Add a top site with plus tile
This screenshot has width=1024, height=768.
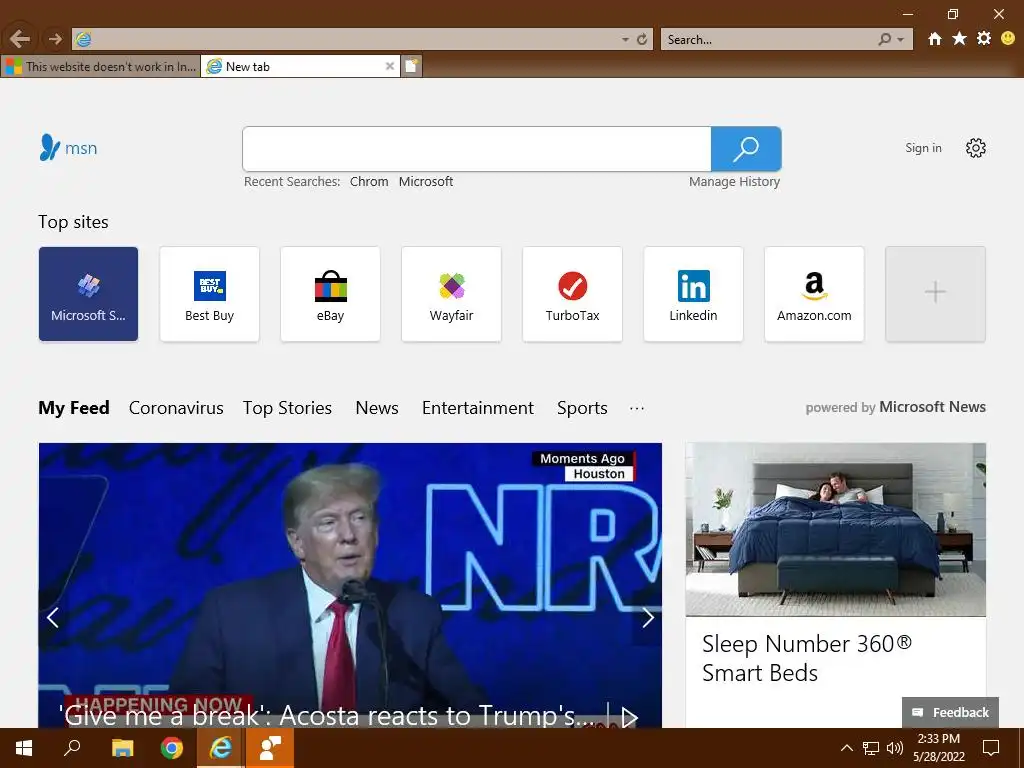(x=935, y=294)
